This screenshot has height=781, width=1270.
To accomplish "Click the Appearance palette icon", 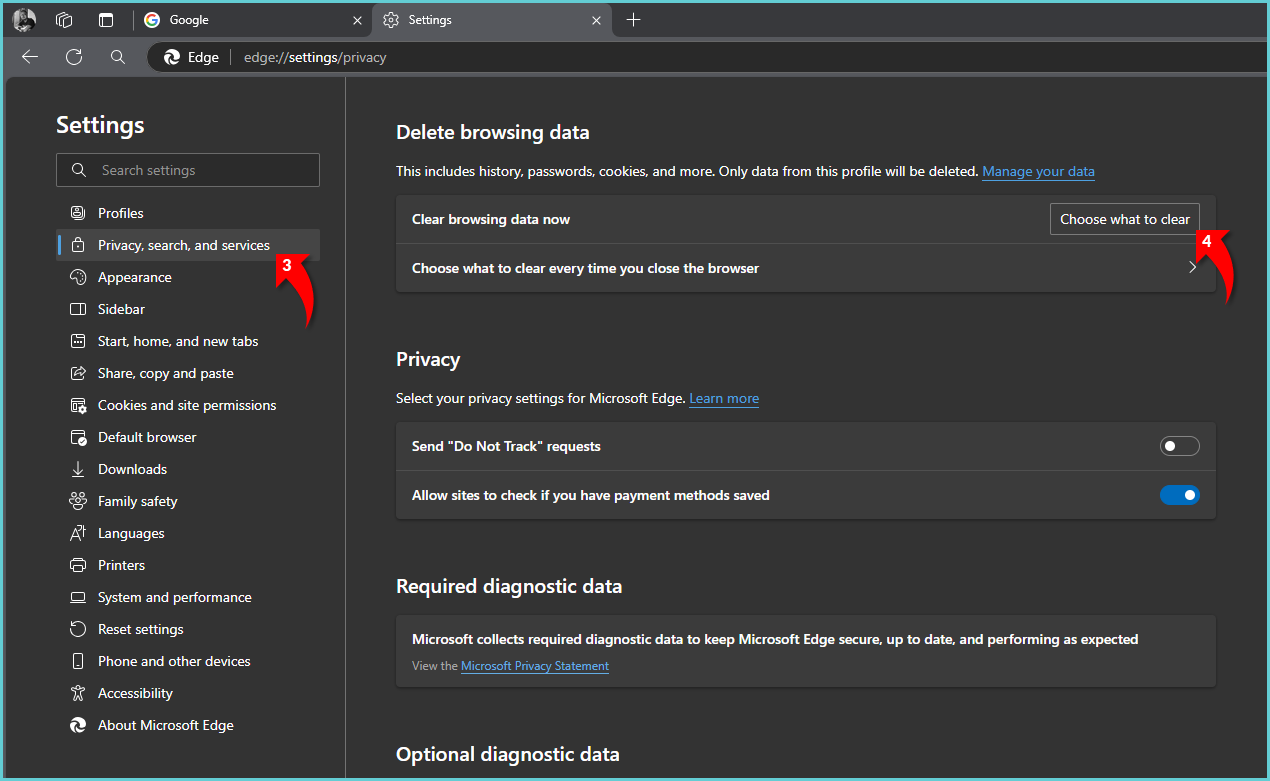I will pos(78,277).
